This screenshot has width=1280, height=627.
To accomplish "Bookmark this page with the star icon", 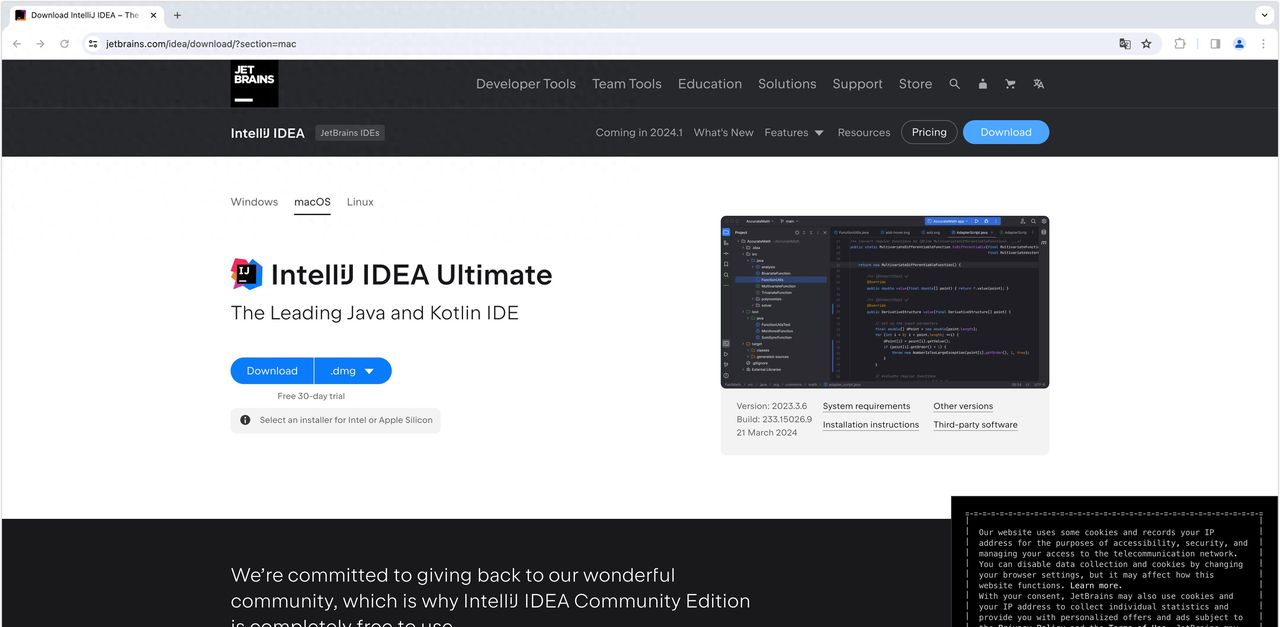I will point(1147,44).
